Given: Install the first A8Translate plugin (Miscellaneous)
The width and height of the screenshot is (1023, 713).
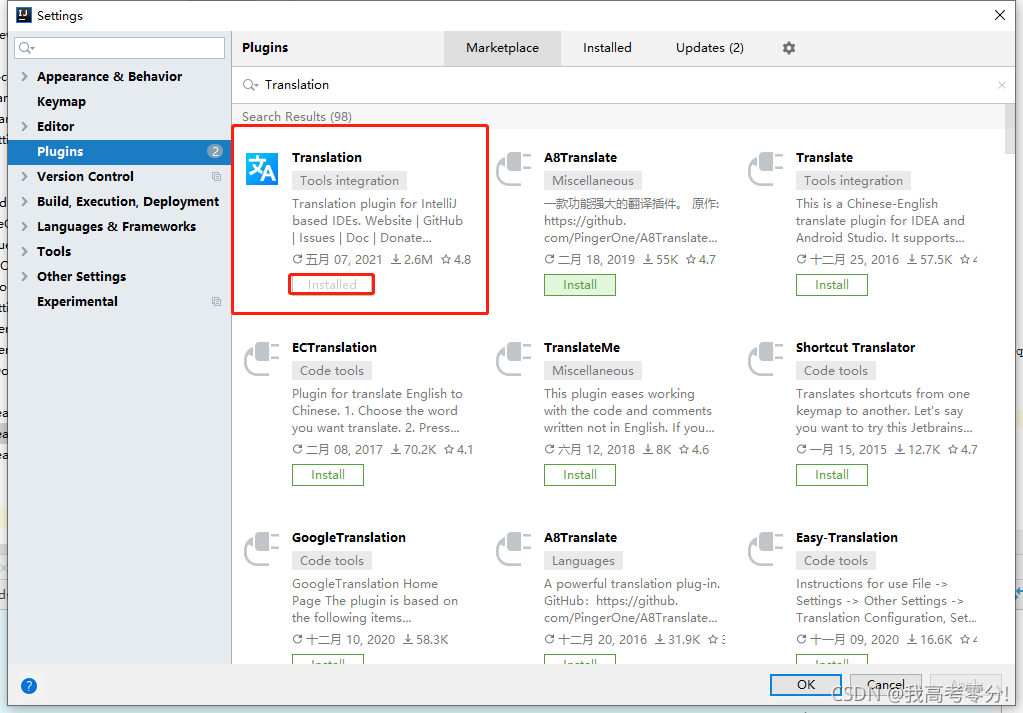Looking at the screenshot, I should pos(579,285).
